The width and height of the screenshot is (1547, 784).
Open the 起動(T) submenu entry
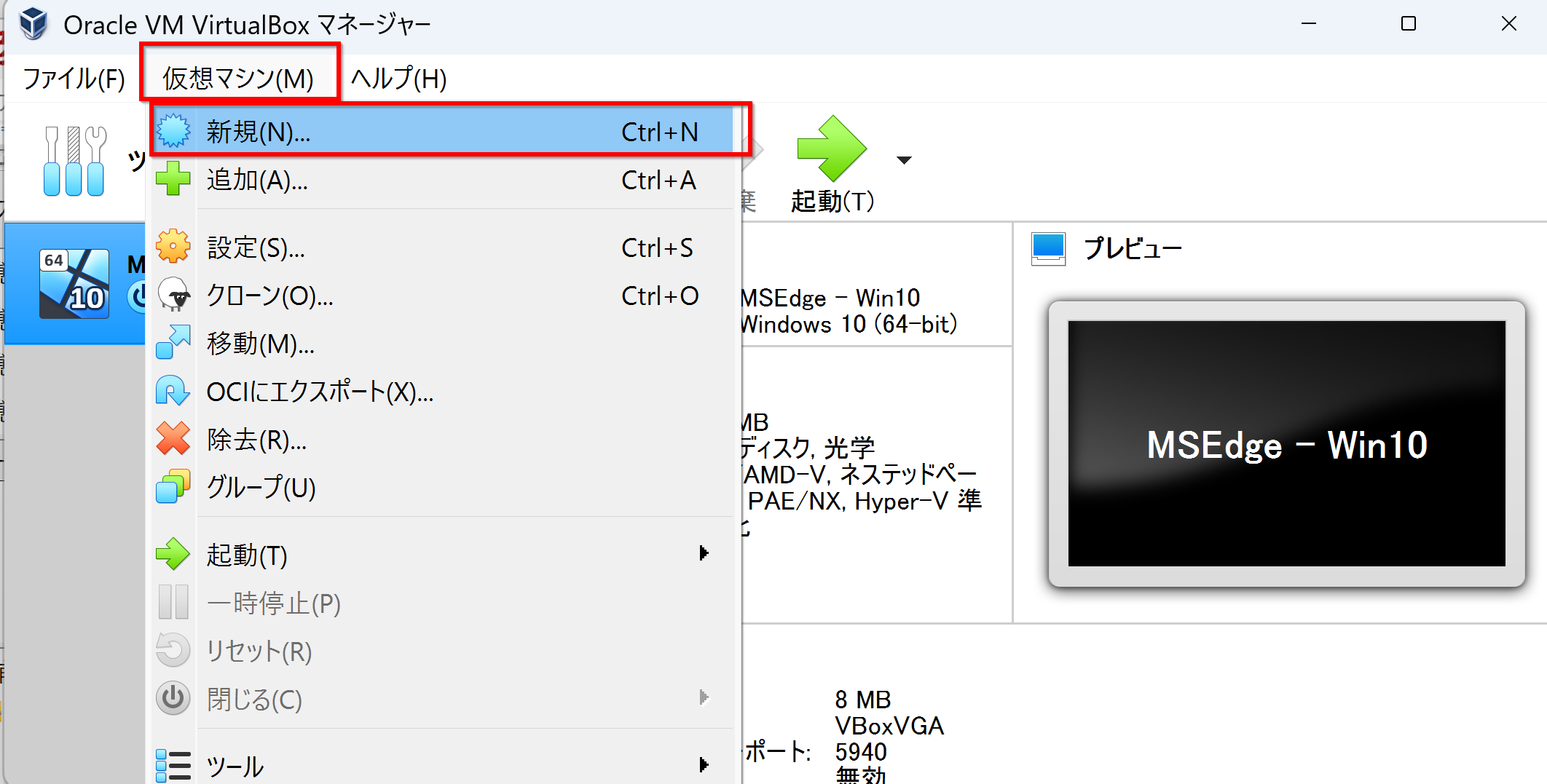[443, 555]
